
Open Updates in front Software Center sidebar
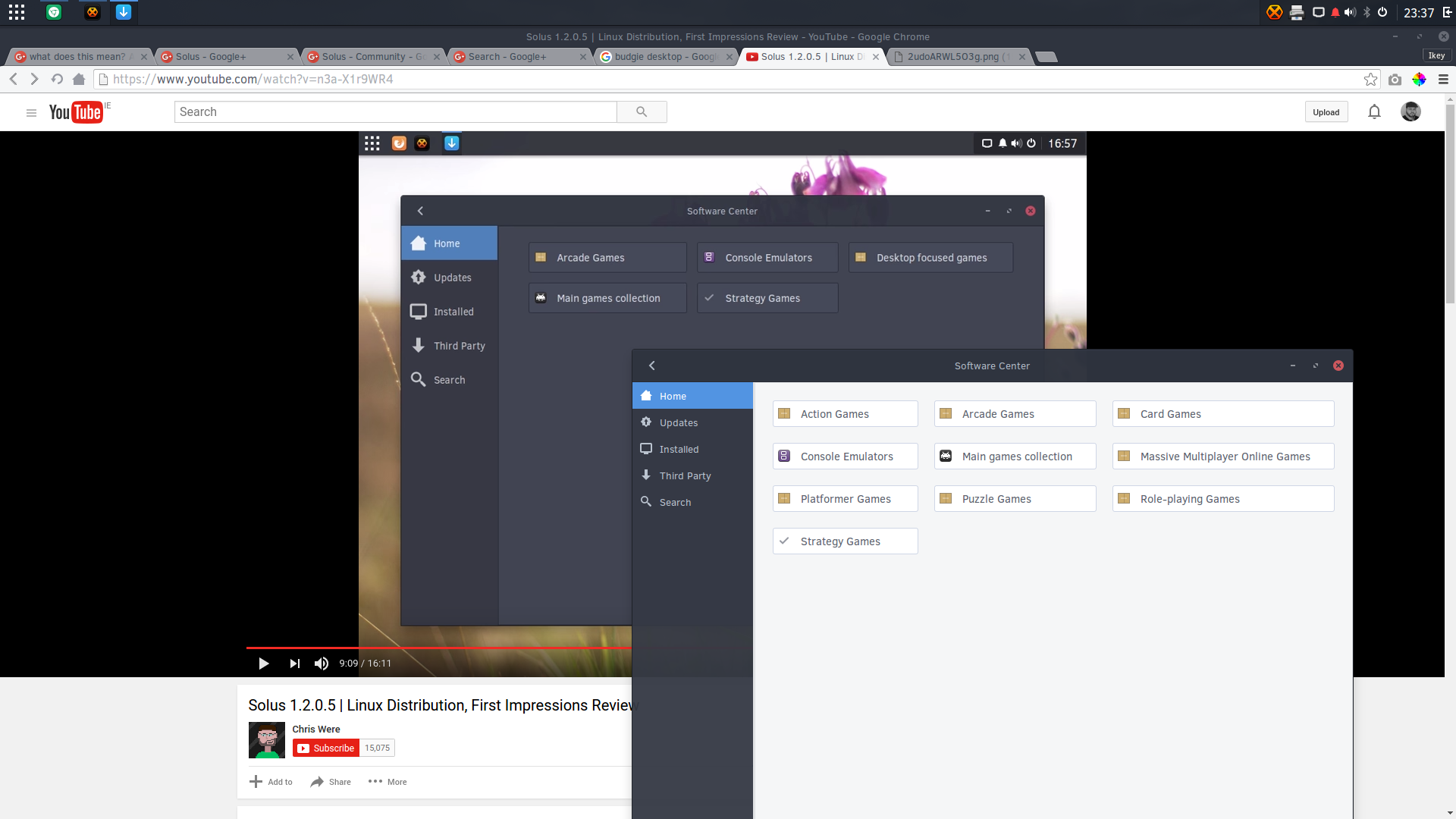click(692, 422)
